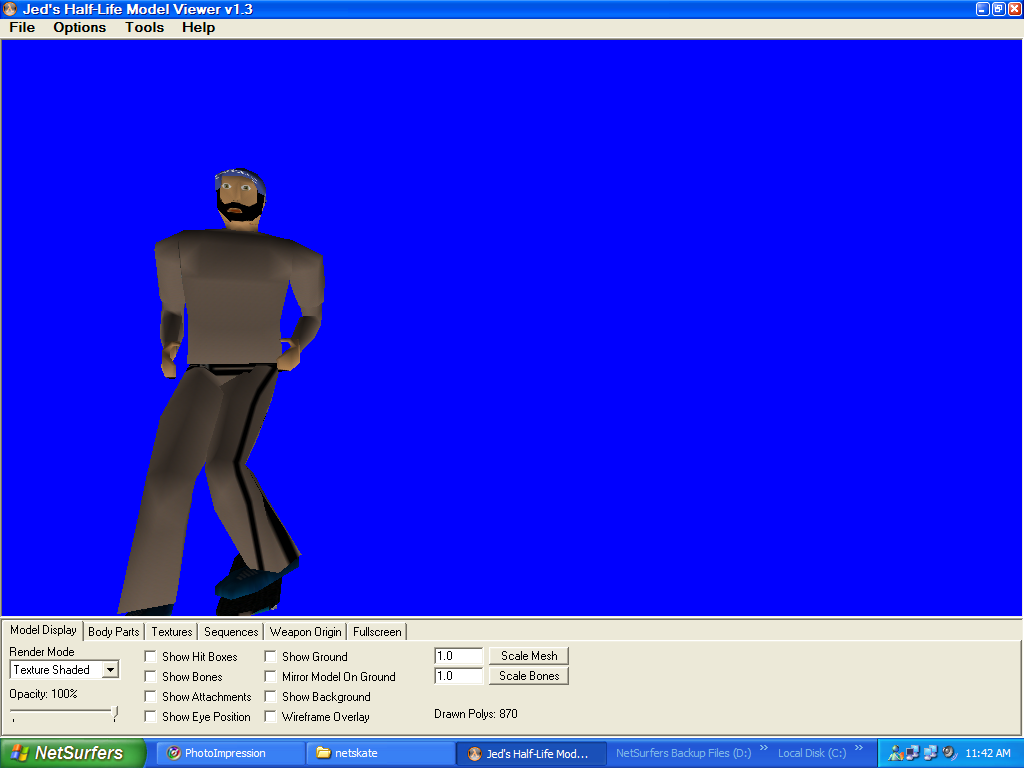Enable Show Bones checkbox
The width and height of the screenshot is (1024, 768).
pyautogui.click(x=150, y=677)
